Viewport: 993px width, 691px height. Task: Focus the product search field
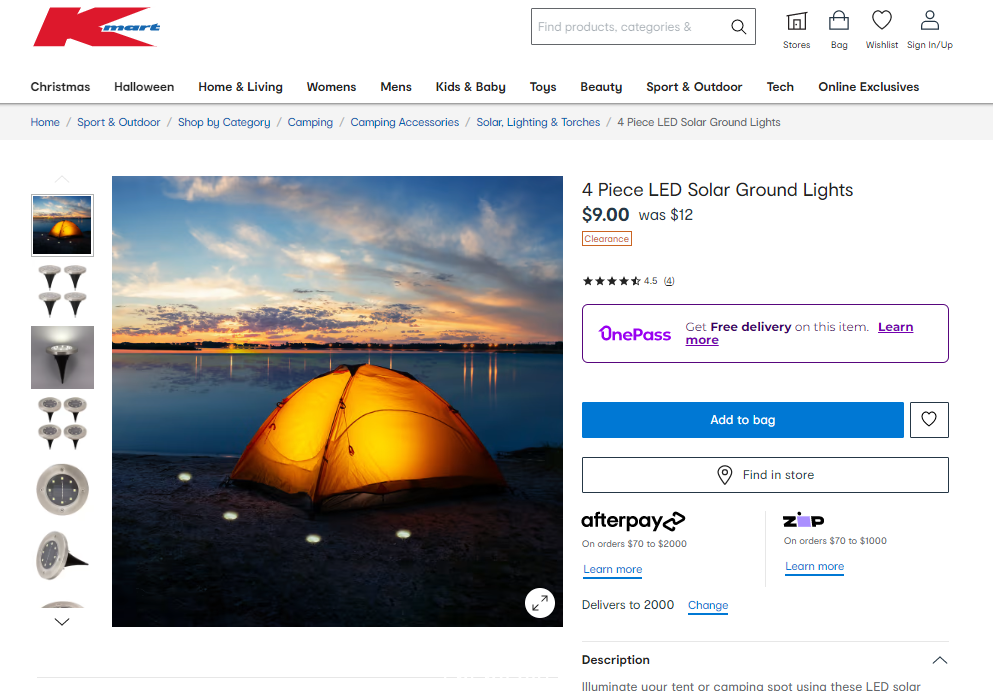(x=630, y=27)
